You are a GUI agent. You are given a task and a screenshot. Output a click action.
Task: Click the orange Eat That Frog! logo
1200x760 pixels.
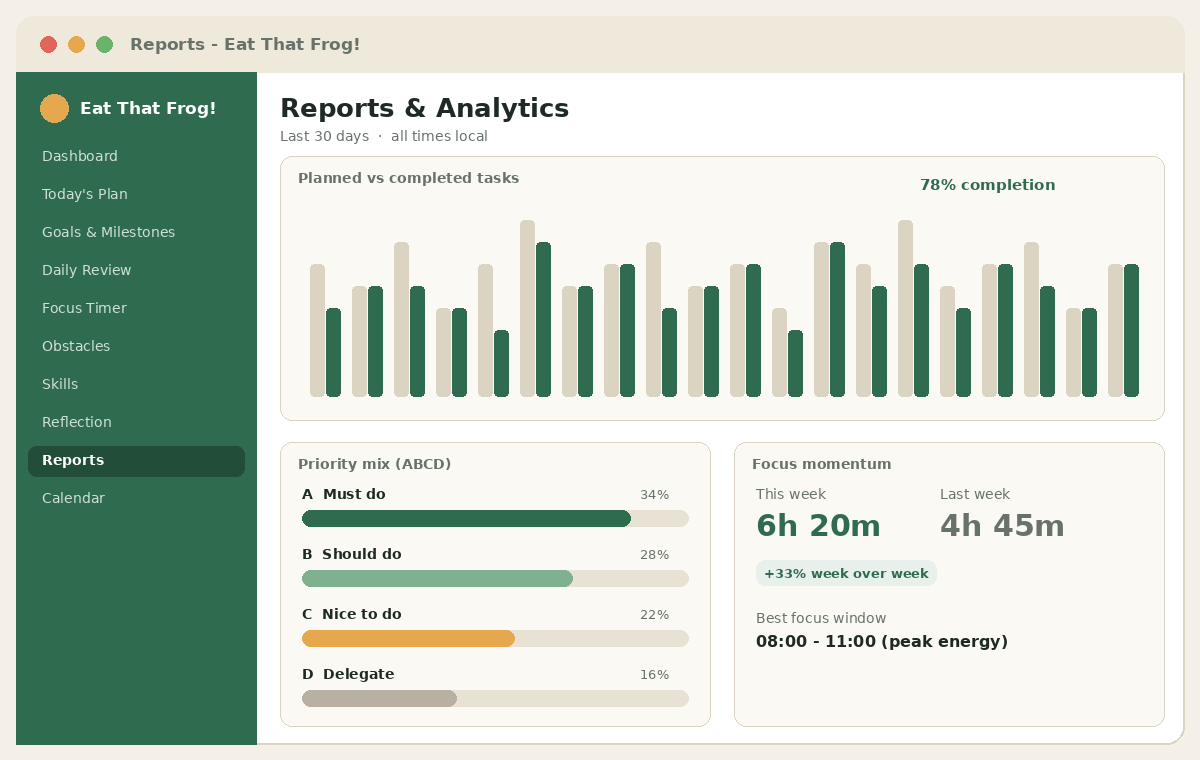[x=54, y=108]
